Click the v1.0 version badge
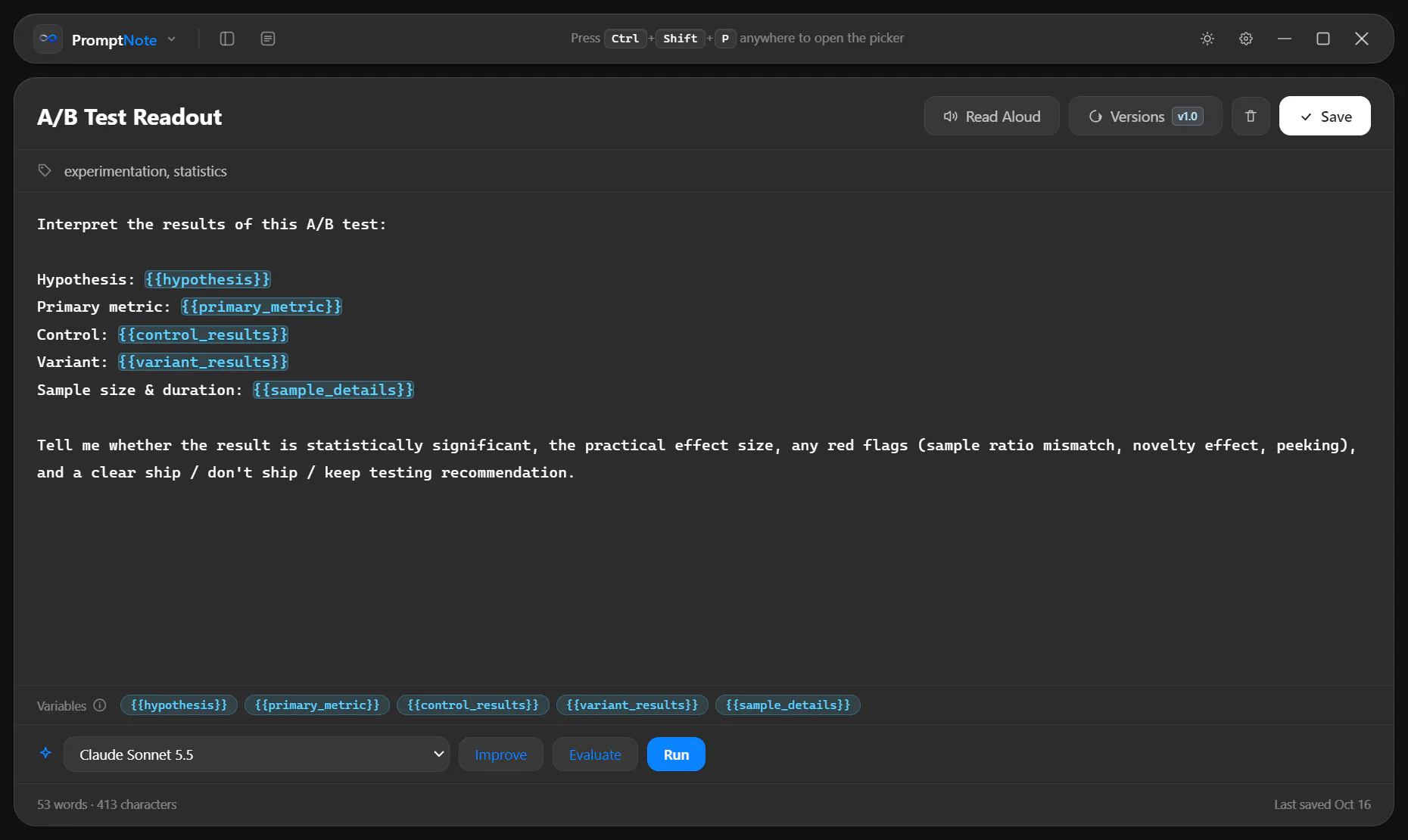This screenshot has width=1408, height=840. coord(1188,117)
